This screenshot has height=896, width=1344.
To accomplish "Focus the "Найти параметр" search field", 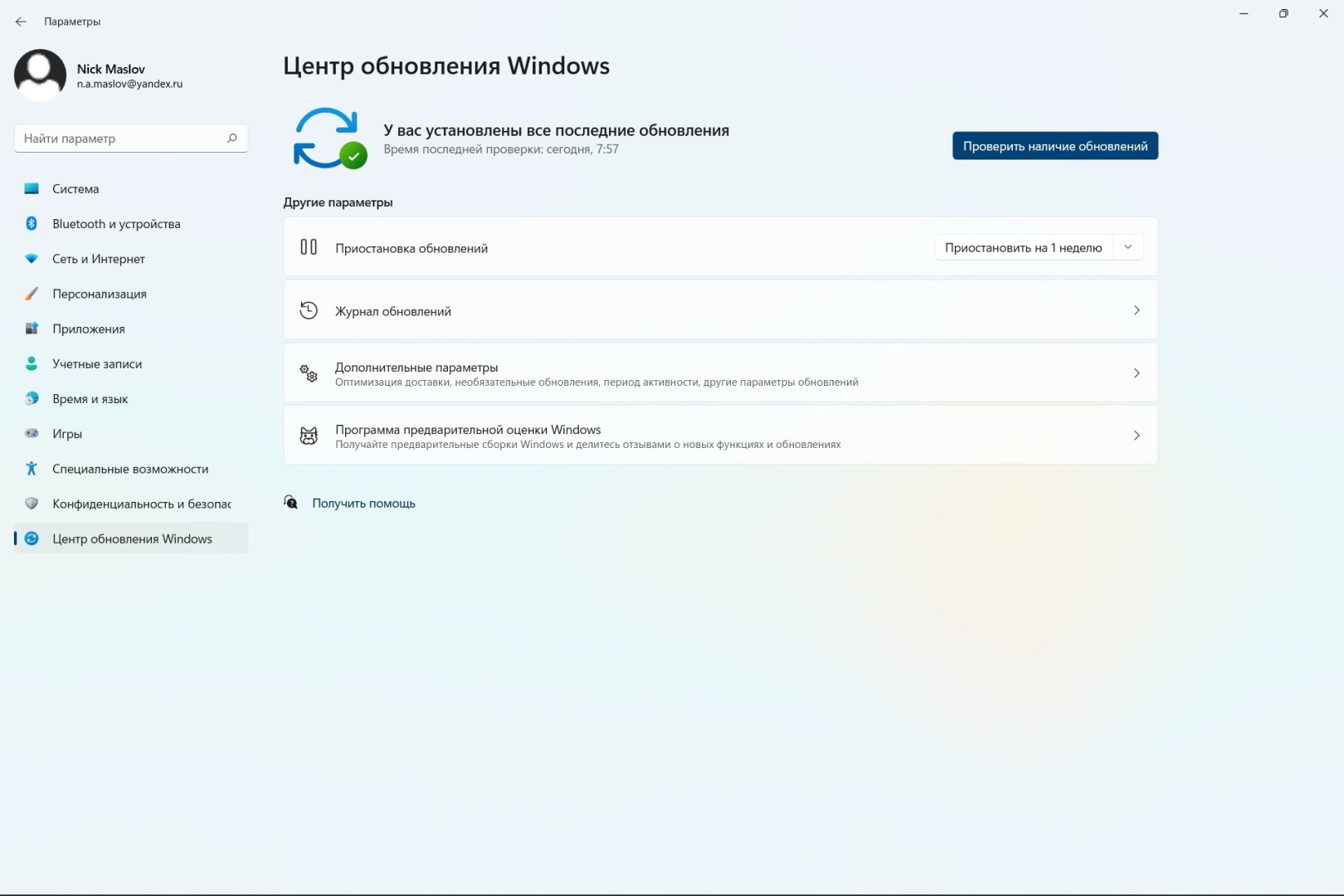I will [120, 139].
